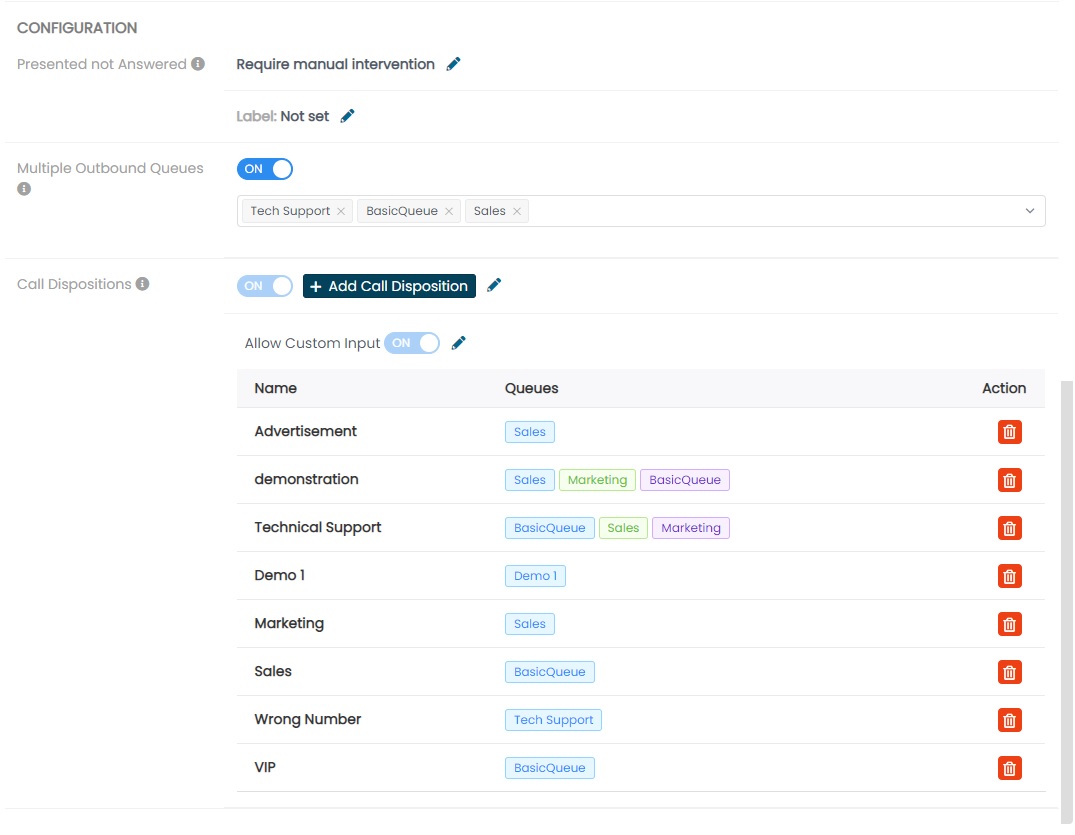Delete the Wrong Number disposition
1075x835 pixels.
click(1009, 720)
